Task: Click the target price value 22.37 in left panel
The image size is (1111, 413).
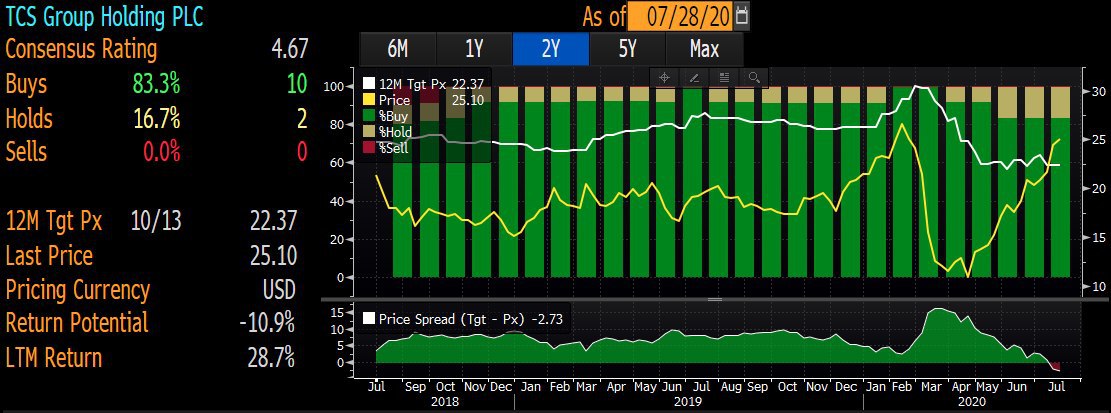Action: pyautogui.click(x=273, y=221)
